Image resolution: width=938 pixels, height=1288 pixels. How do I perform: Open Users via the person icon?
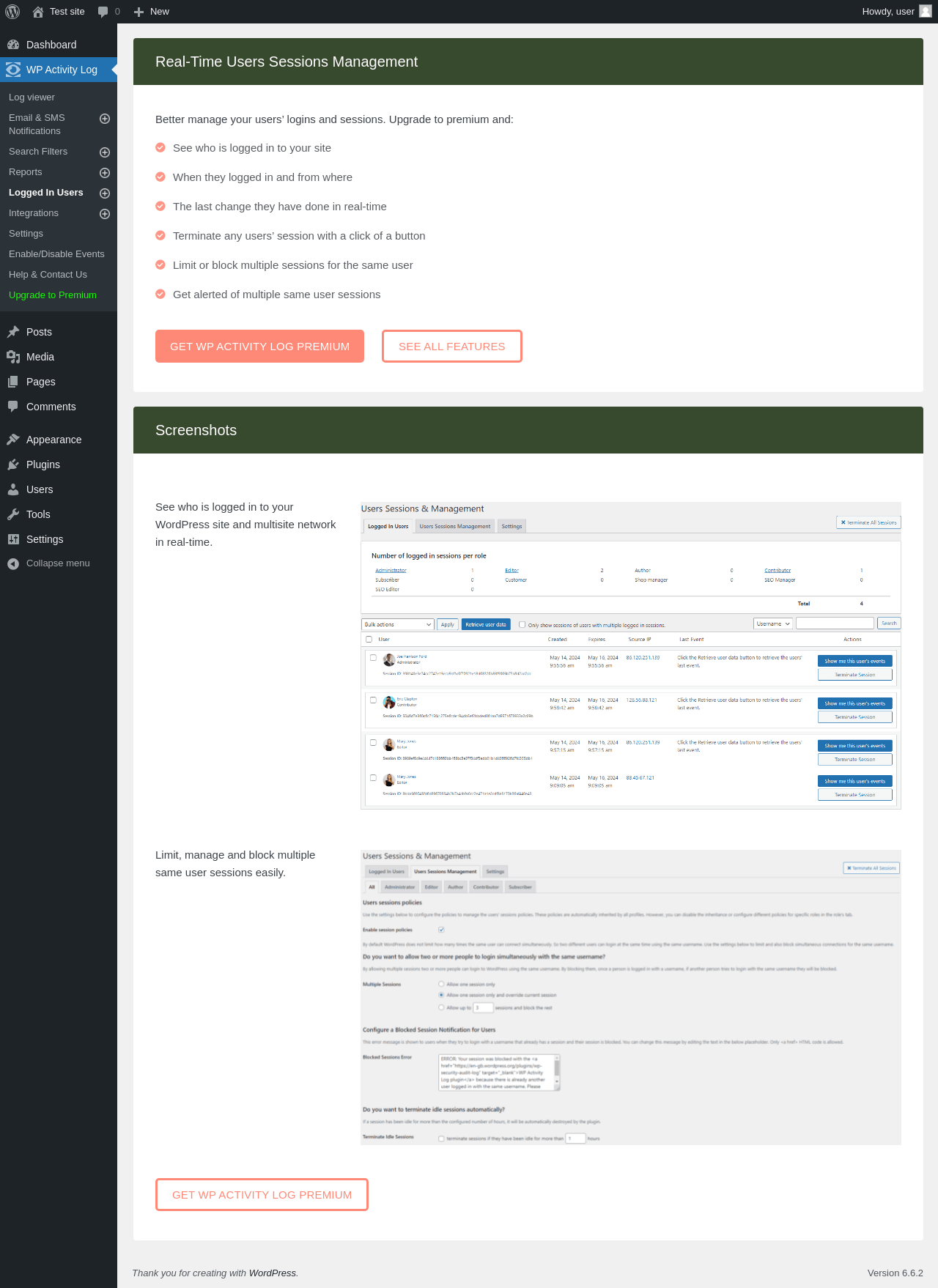pos(13,489)
